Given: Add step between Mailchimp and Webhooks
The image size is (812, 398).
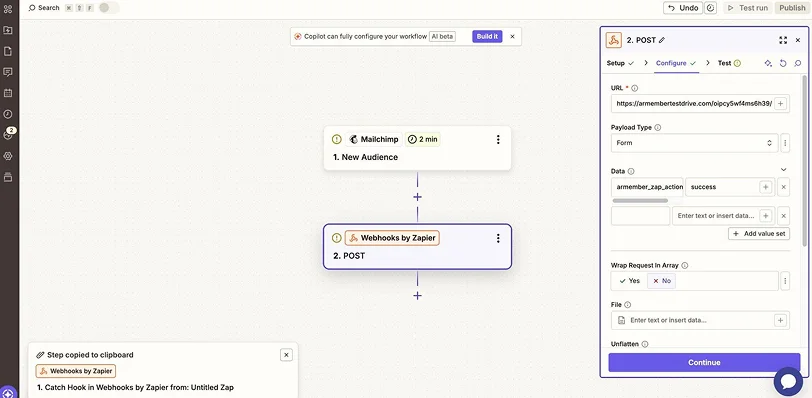Looking at the screenshot, I should (x=417, y=197).
